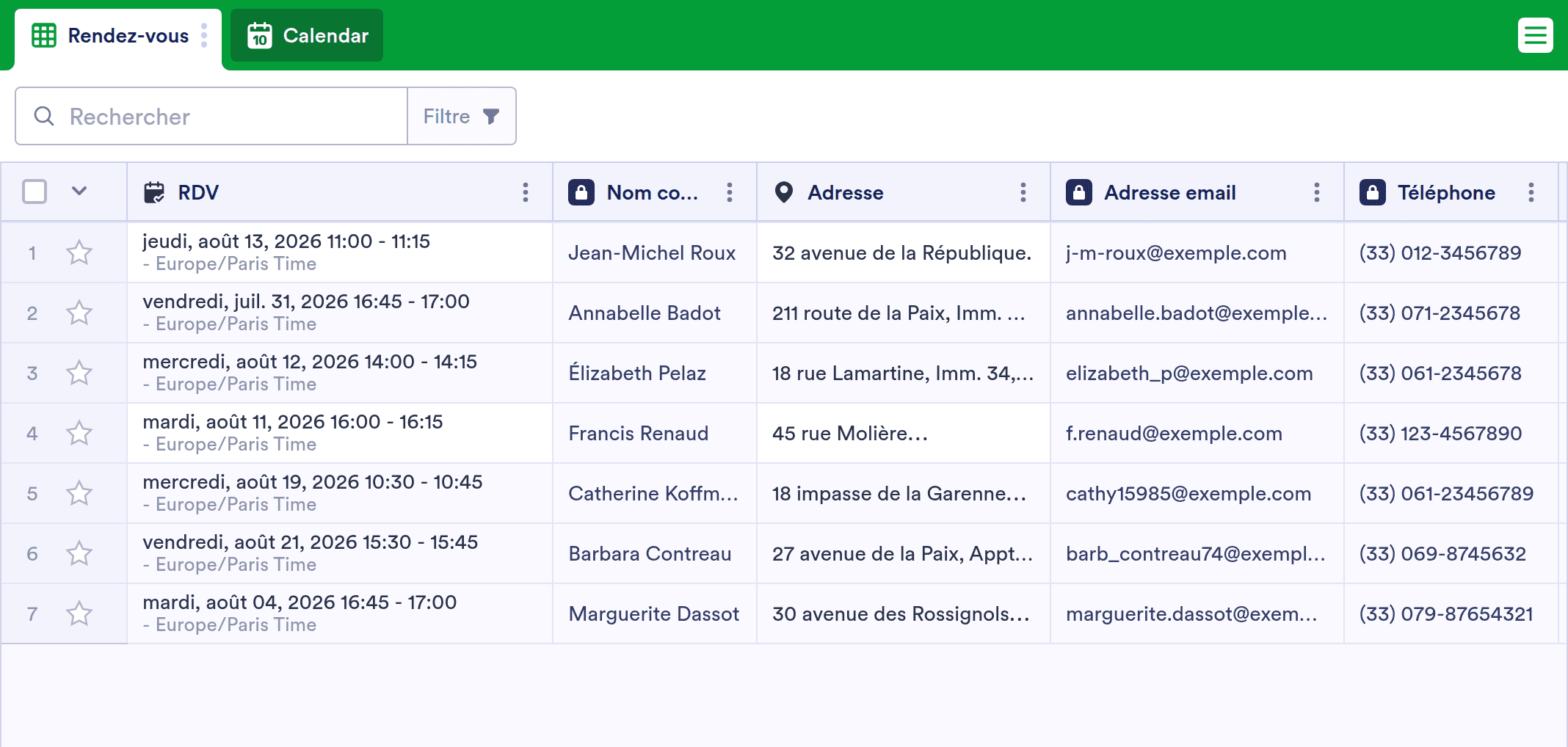Click email 'barb_contreau74@exempl...'
1568x747 pixels.
coord(1196,553)
